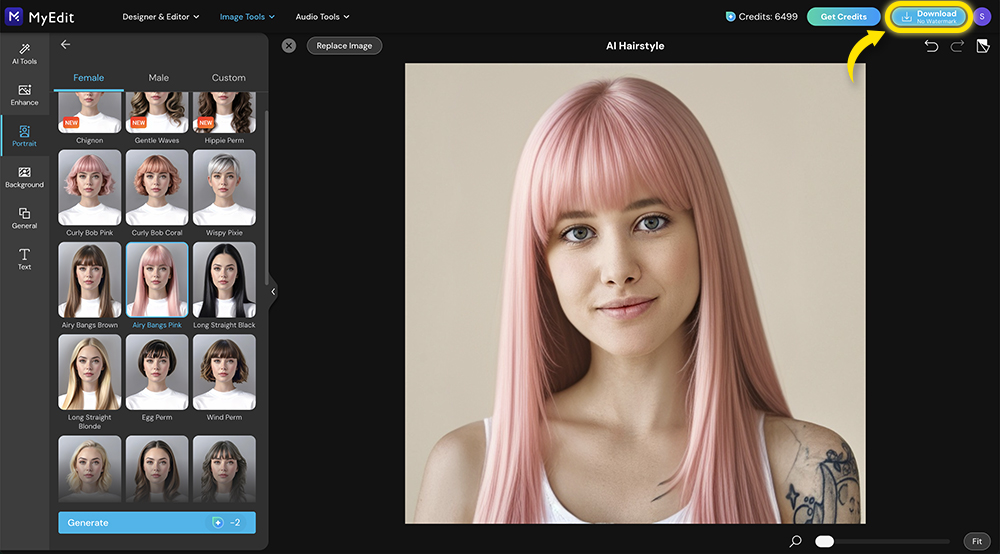Select the Wind Perm hairstyle
Viewport: 1000px width, 554px height.
(x=224, y=372)
